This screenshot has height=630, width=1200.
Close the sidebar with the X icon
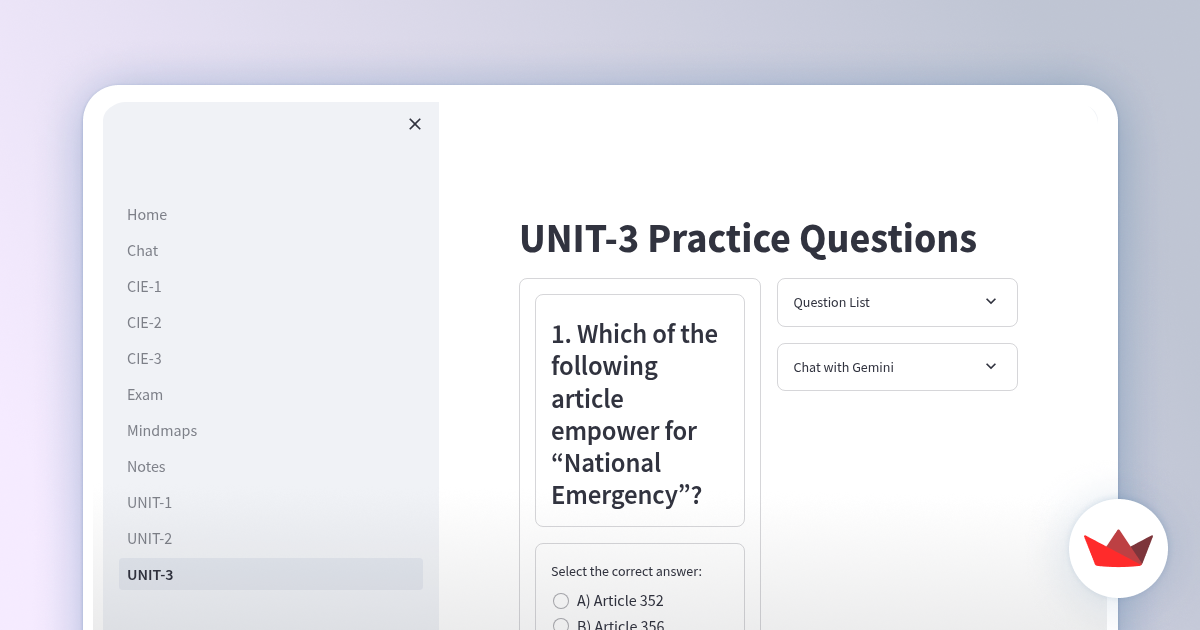point(415,124)
